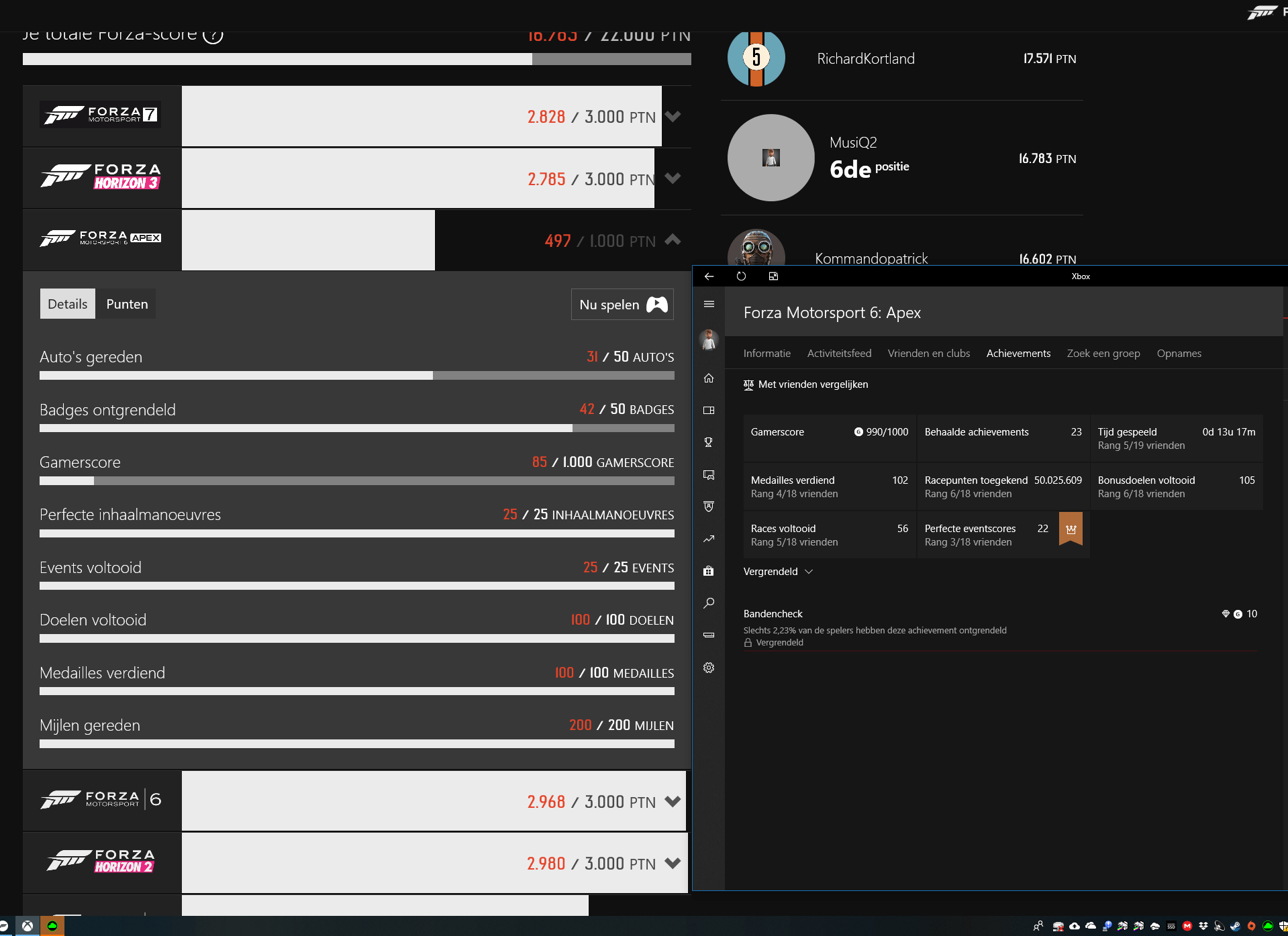Open the Racepunten toegekend stat tile
The width and height of the screenshot is (1288, 936).
coord(1003,486)
